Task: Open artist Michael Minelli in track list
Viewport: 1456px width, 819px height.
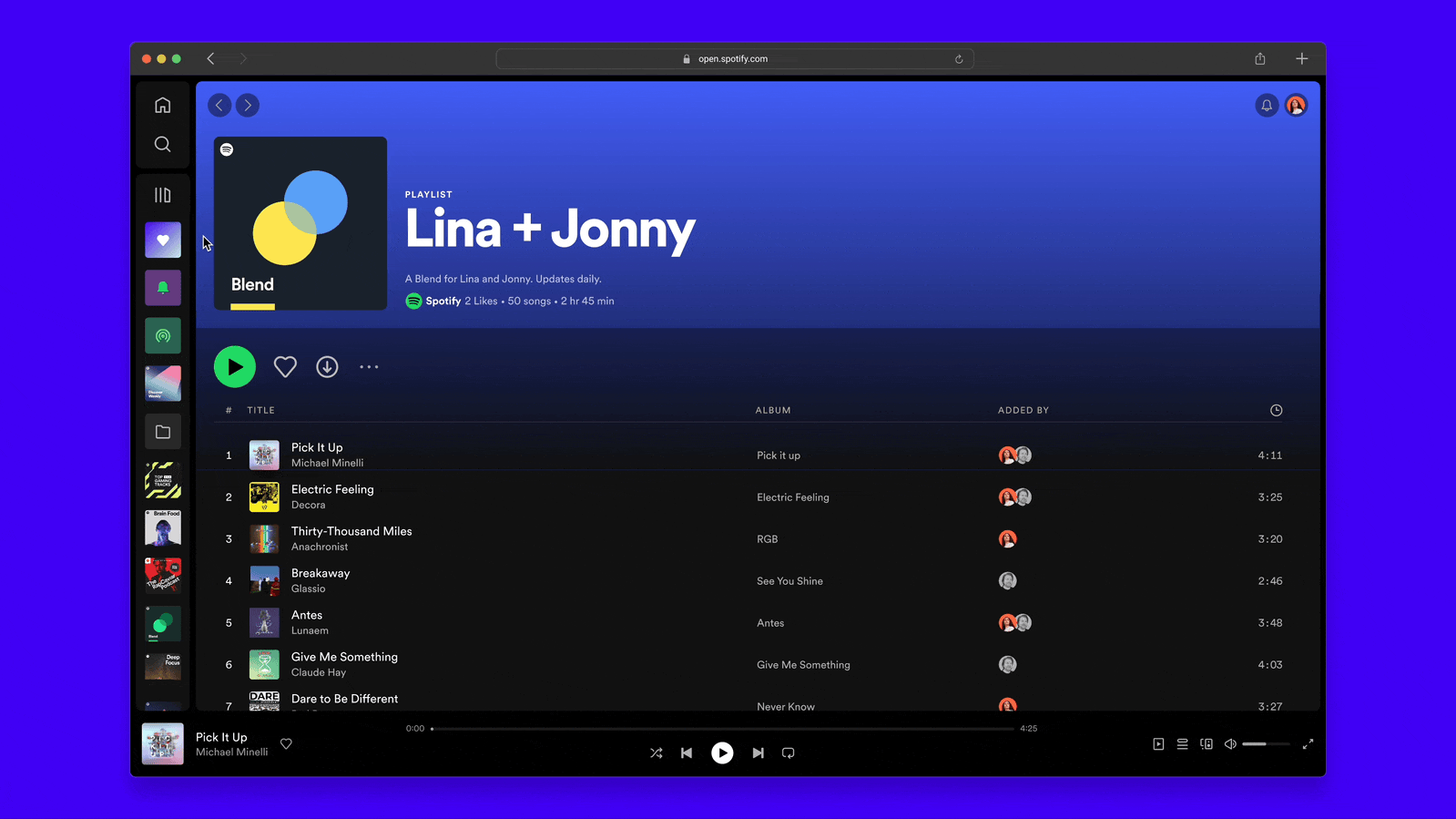Action: pyautogui.click(x=327, y=463)
